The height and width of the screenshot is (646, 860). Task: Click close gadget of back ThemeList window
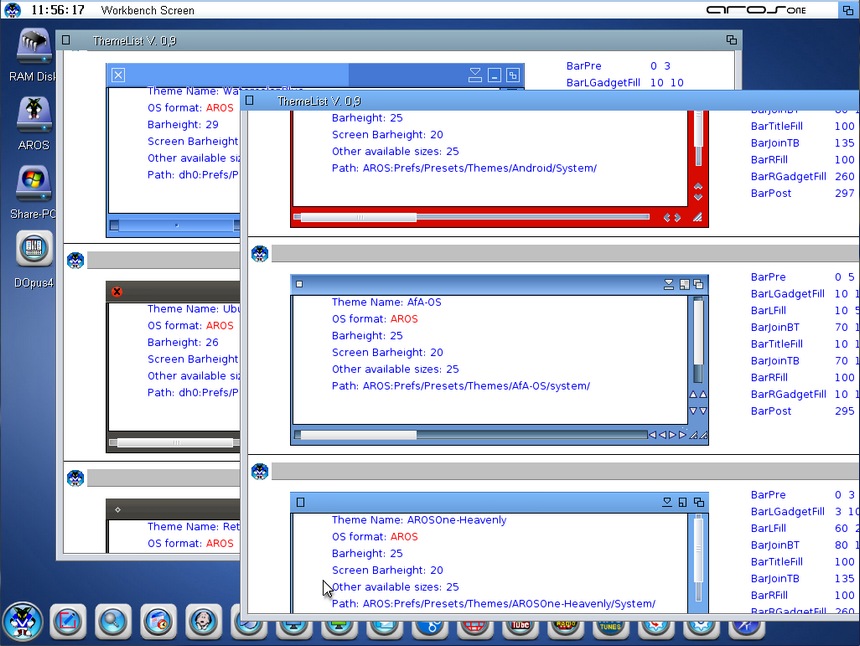point(66,39)
